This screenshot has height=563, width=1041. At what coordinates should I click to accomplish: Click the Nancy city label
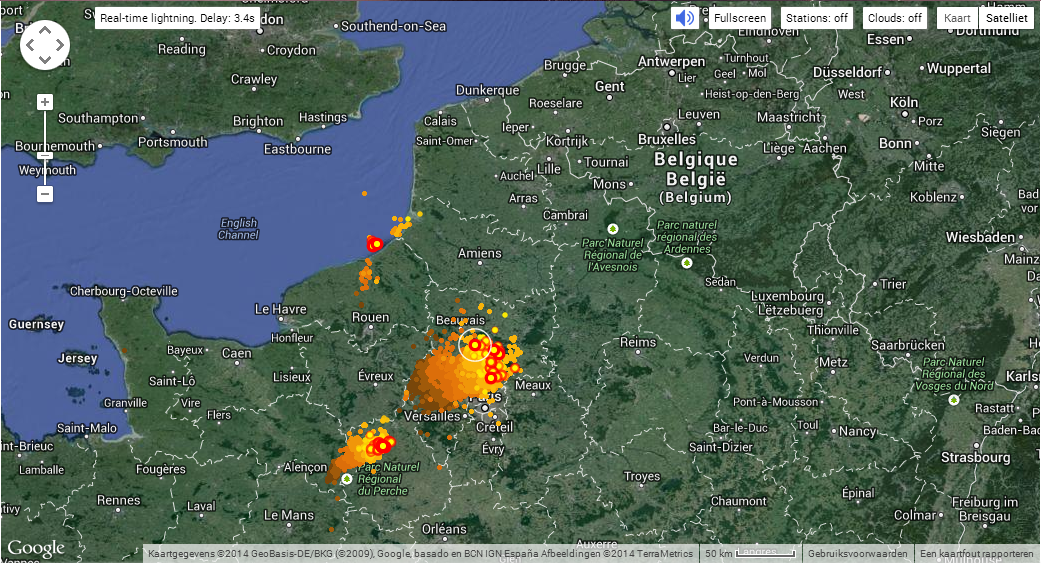coord(857,431)
